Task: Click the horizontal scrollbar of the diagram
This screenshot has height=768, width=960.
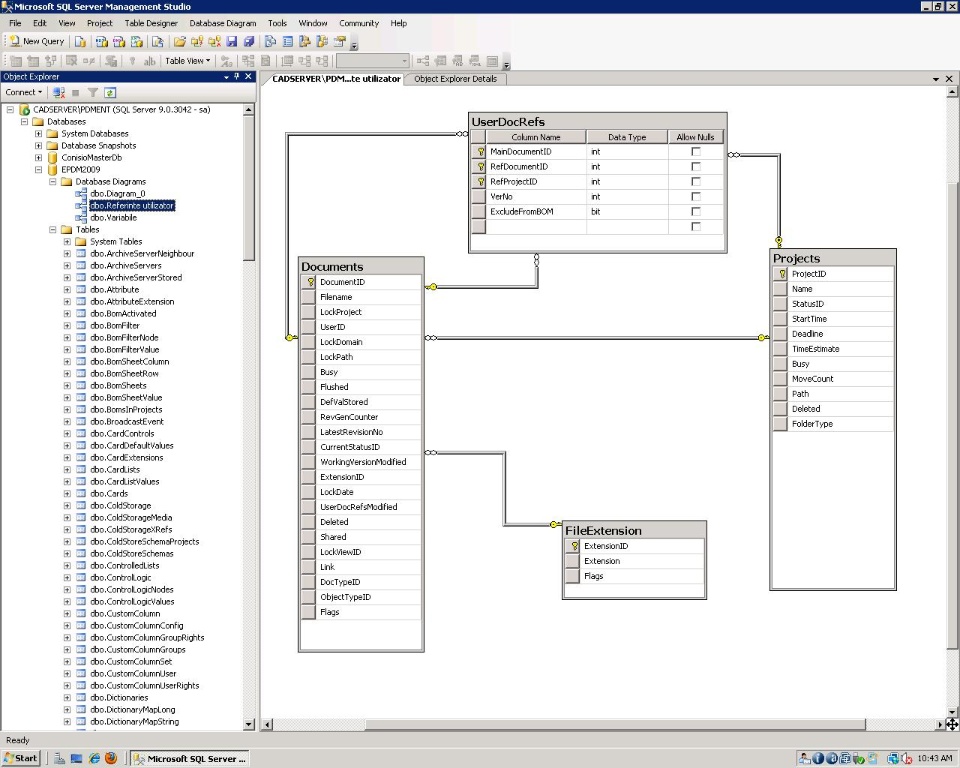Action: coord(615,725)
